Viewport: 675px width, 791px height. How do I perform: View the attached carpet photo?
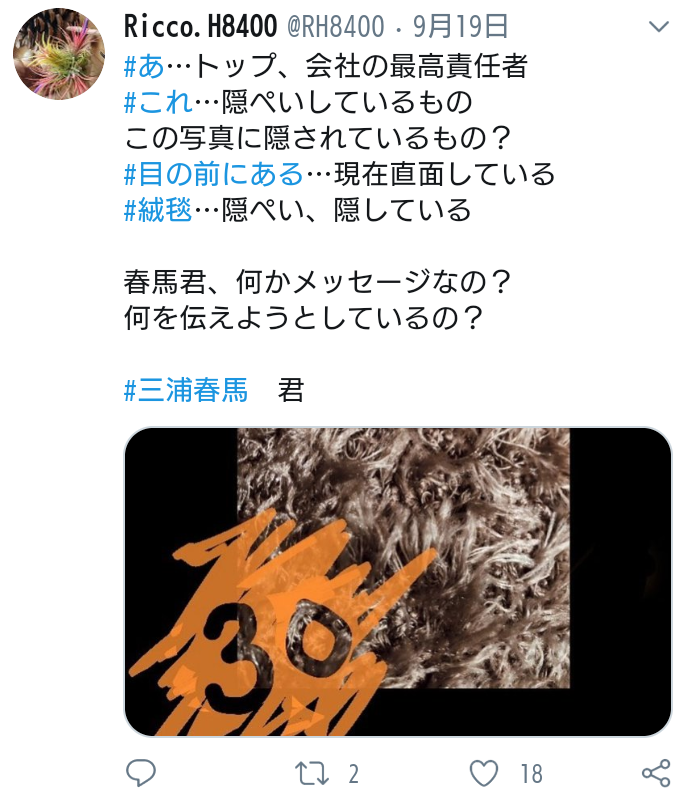398,582
